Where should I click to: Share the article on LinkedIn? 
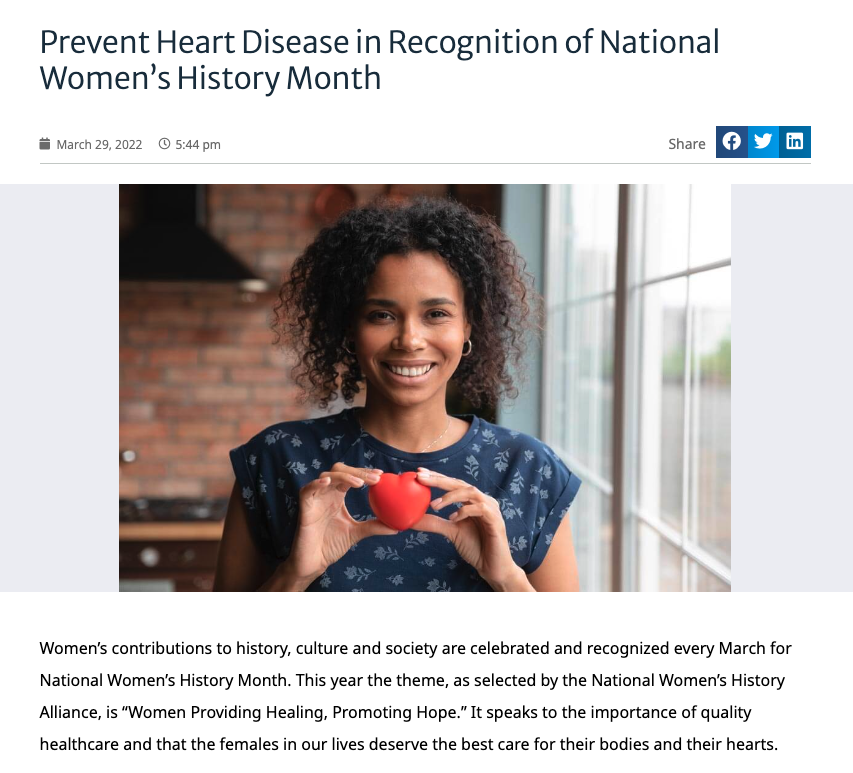(x=795, y=142)
